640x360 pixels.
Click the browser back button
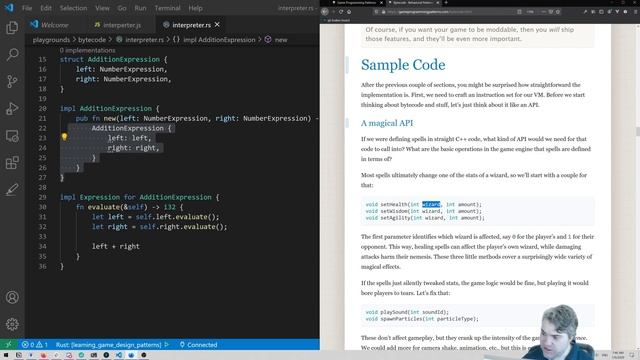(x=325, y=12)
